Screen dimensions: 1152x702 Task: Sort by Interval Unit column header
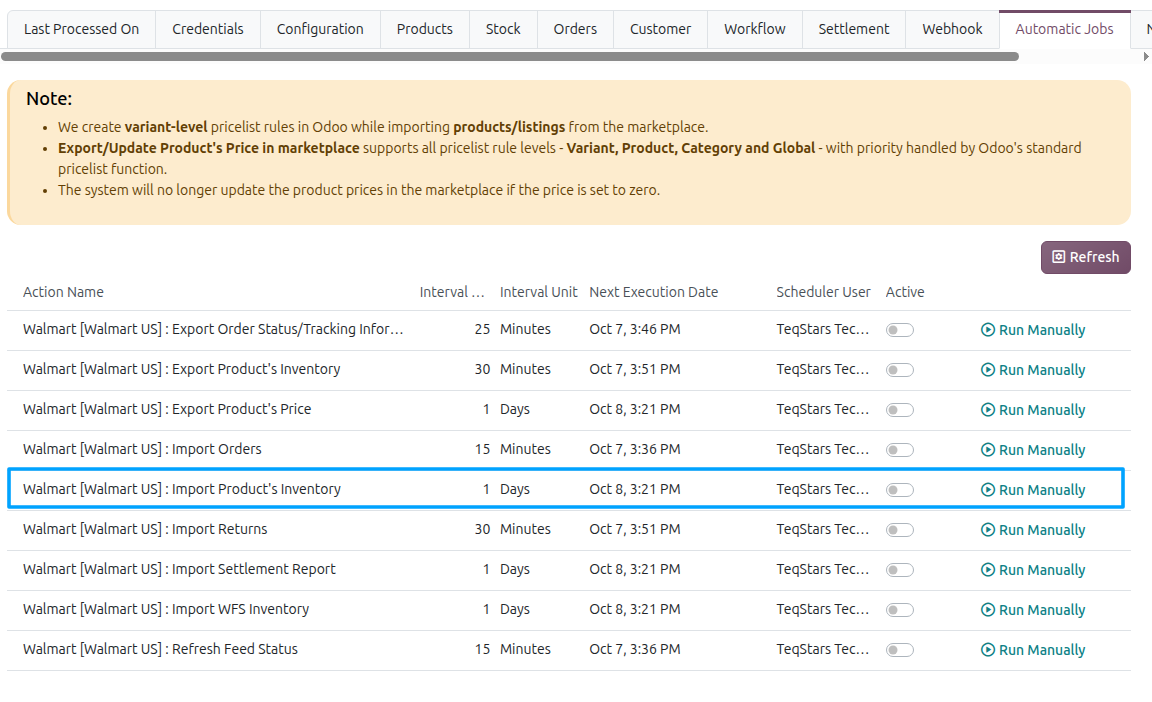539,292
